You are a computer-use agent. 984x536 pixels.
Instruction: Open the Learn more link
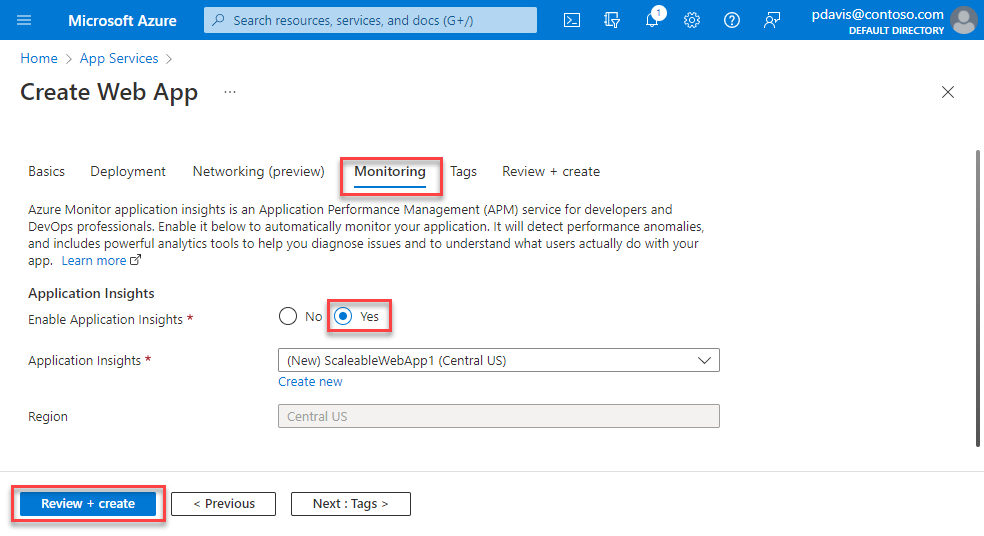(94, 261)
